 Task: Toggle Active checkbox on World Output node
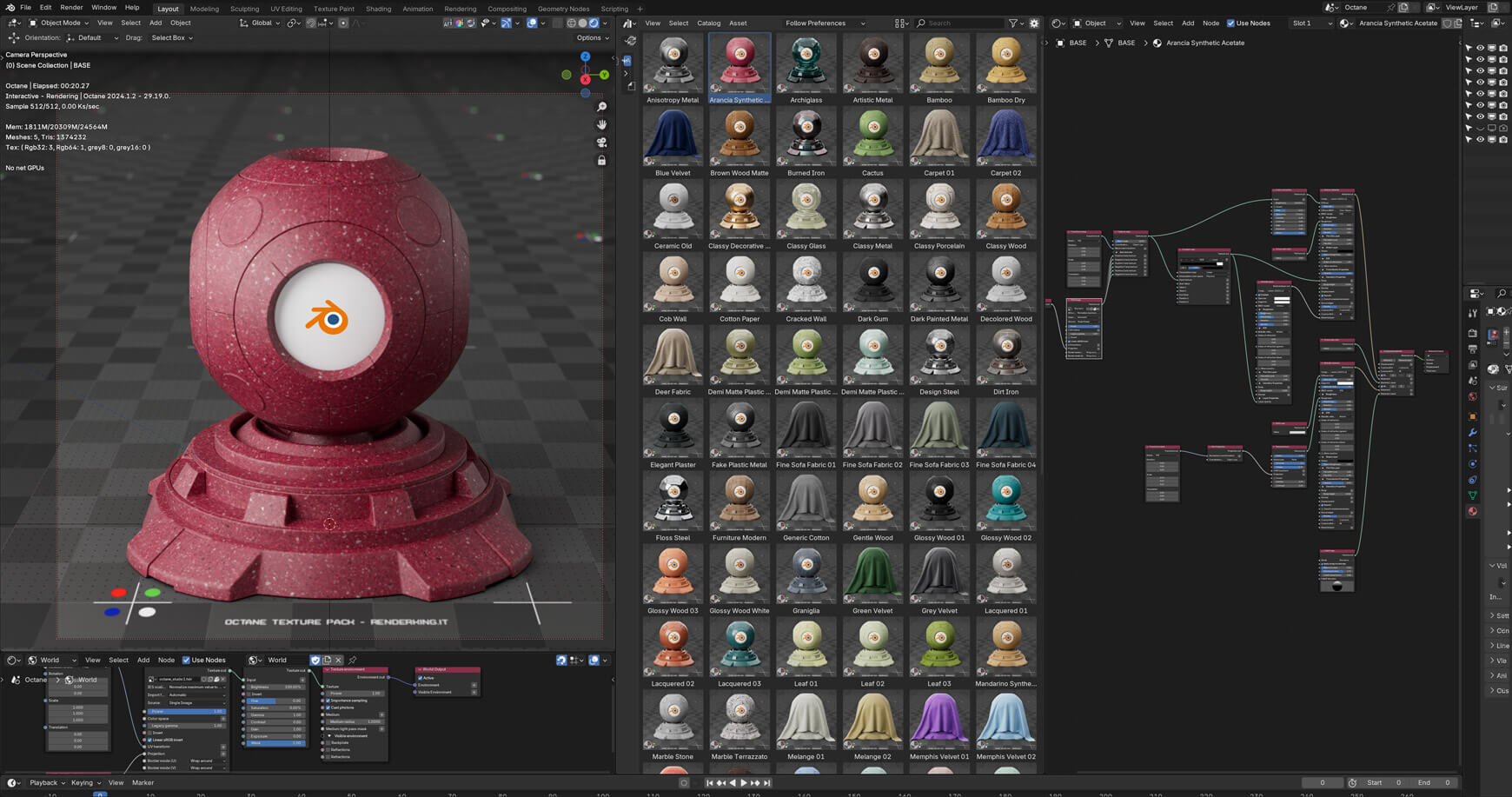click(421, 678)
